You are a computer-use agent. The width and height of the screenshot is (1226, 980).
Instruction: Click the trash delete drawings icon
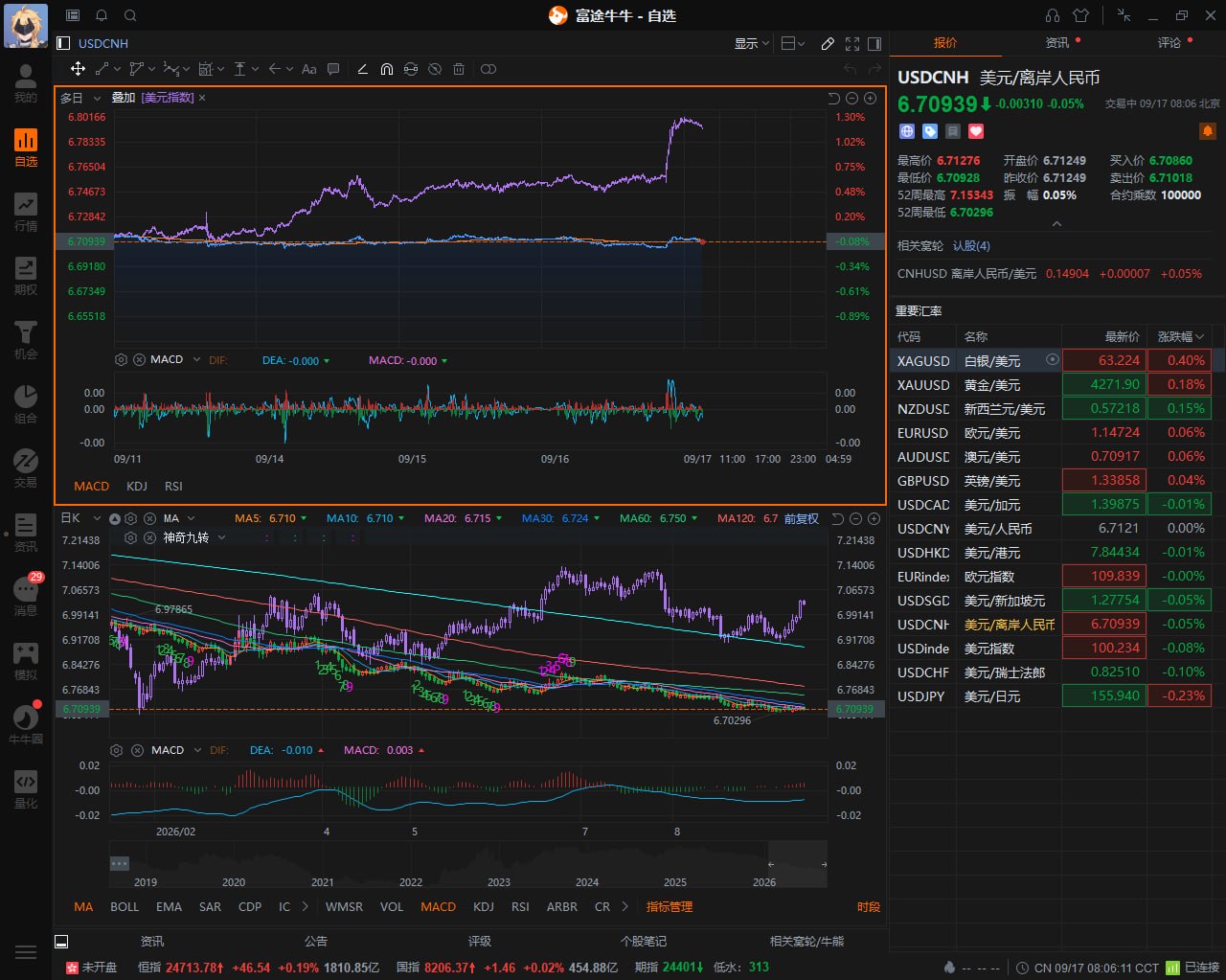point(459,69)
